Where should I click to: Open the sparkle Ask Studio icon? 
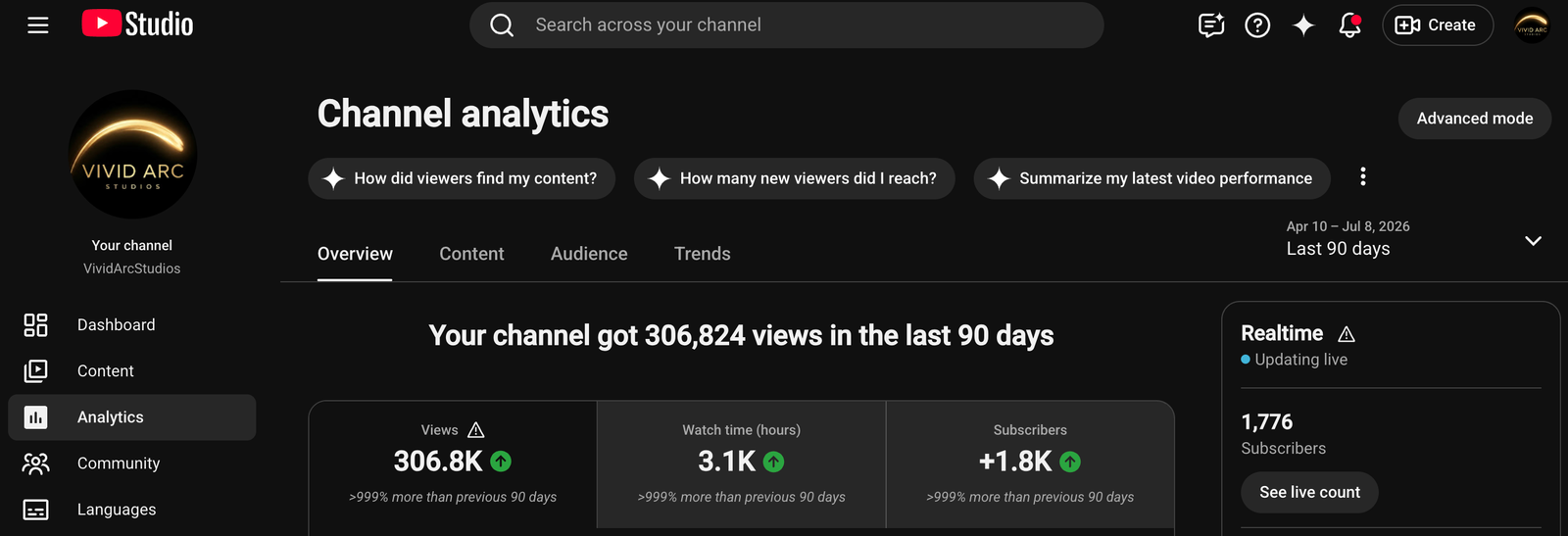click(x=1303, y=25)
